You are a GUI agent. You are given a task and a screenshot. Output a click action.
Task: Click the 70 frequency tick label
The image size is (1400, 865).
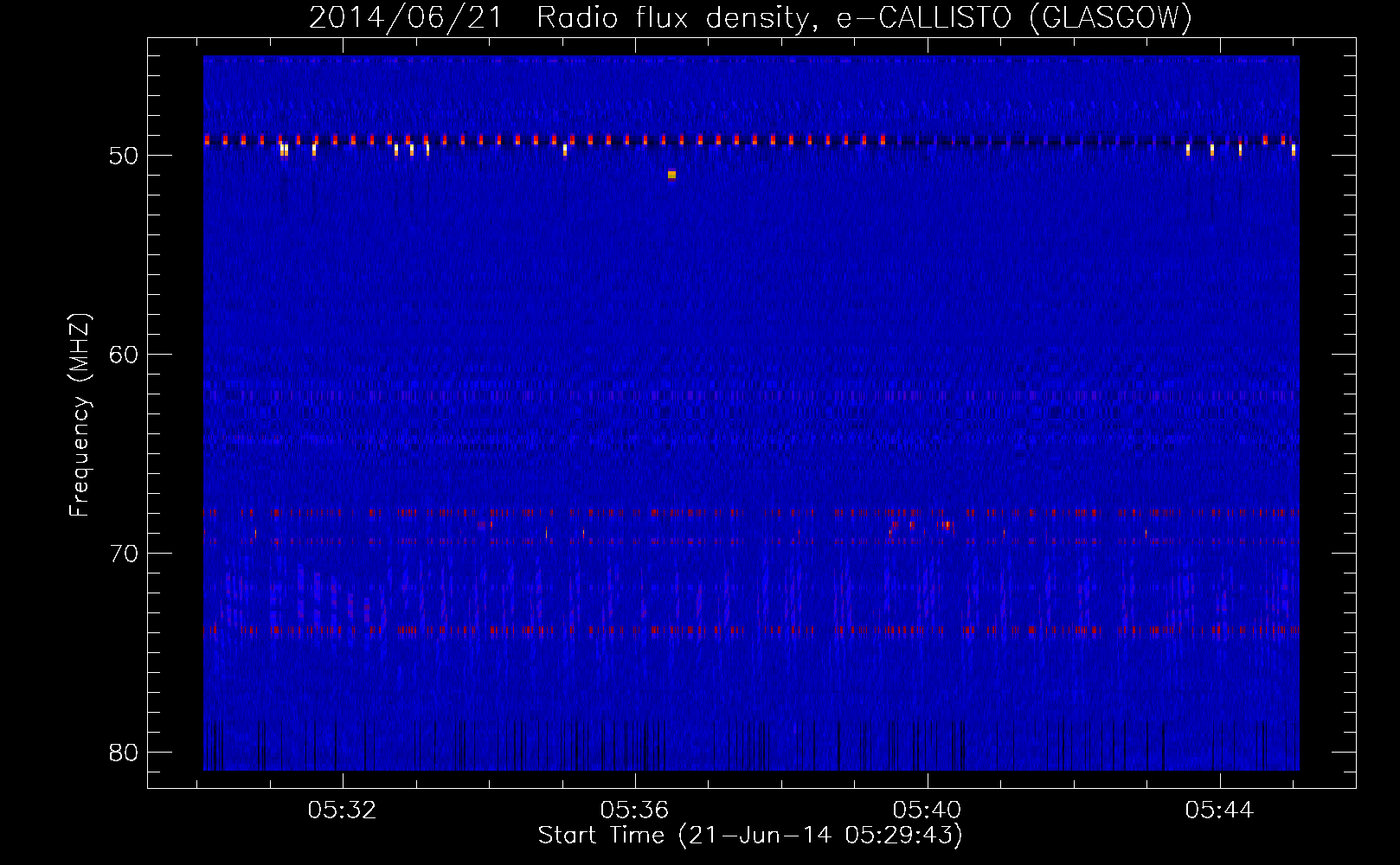coord(124,554)
